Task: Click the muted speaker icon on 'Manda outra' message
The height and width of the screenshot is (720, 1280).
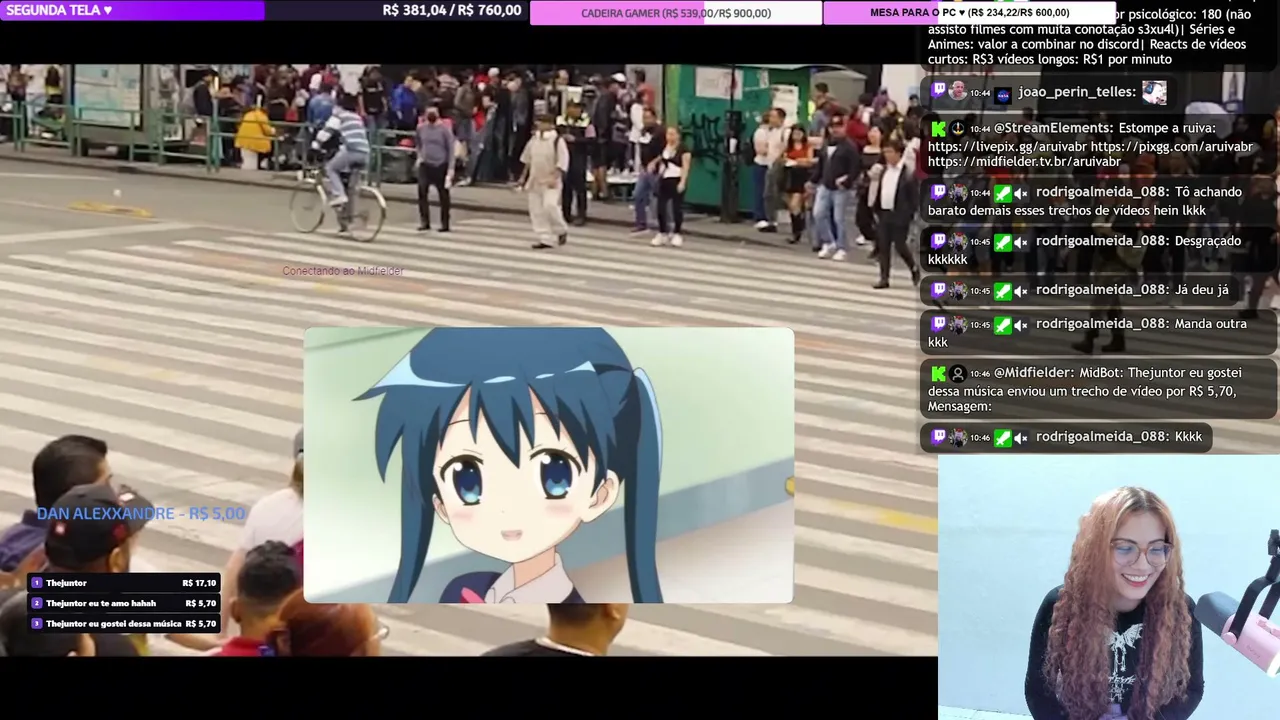Action: 1020,325
